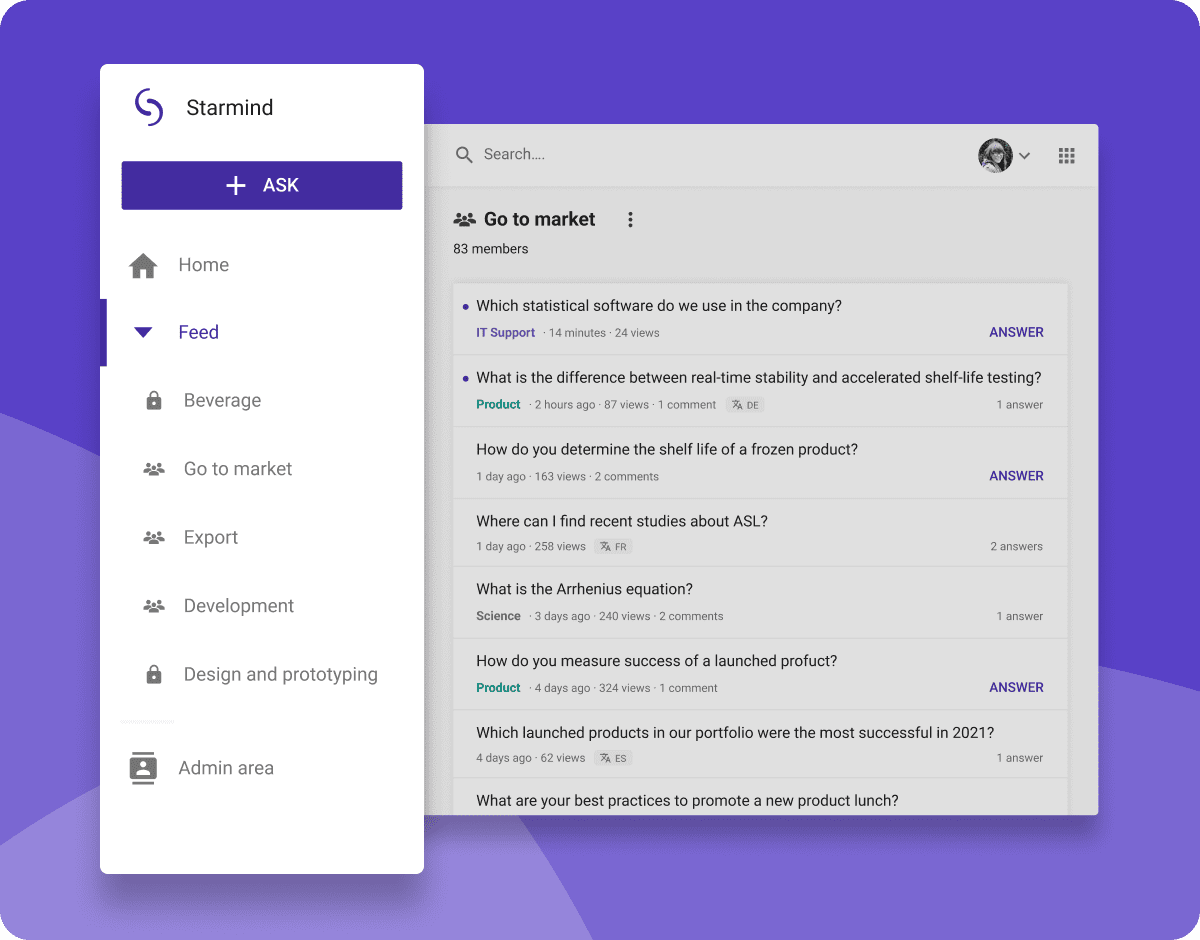Click the group icon beside Export

tap(154, 538)
